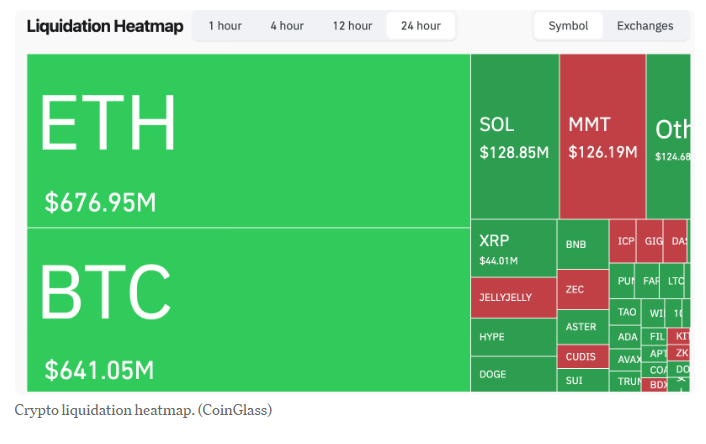Select the 24 hour timeframe tab
The height and width of the screenshot is (444, 706).
[420, 26]
